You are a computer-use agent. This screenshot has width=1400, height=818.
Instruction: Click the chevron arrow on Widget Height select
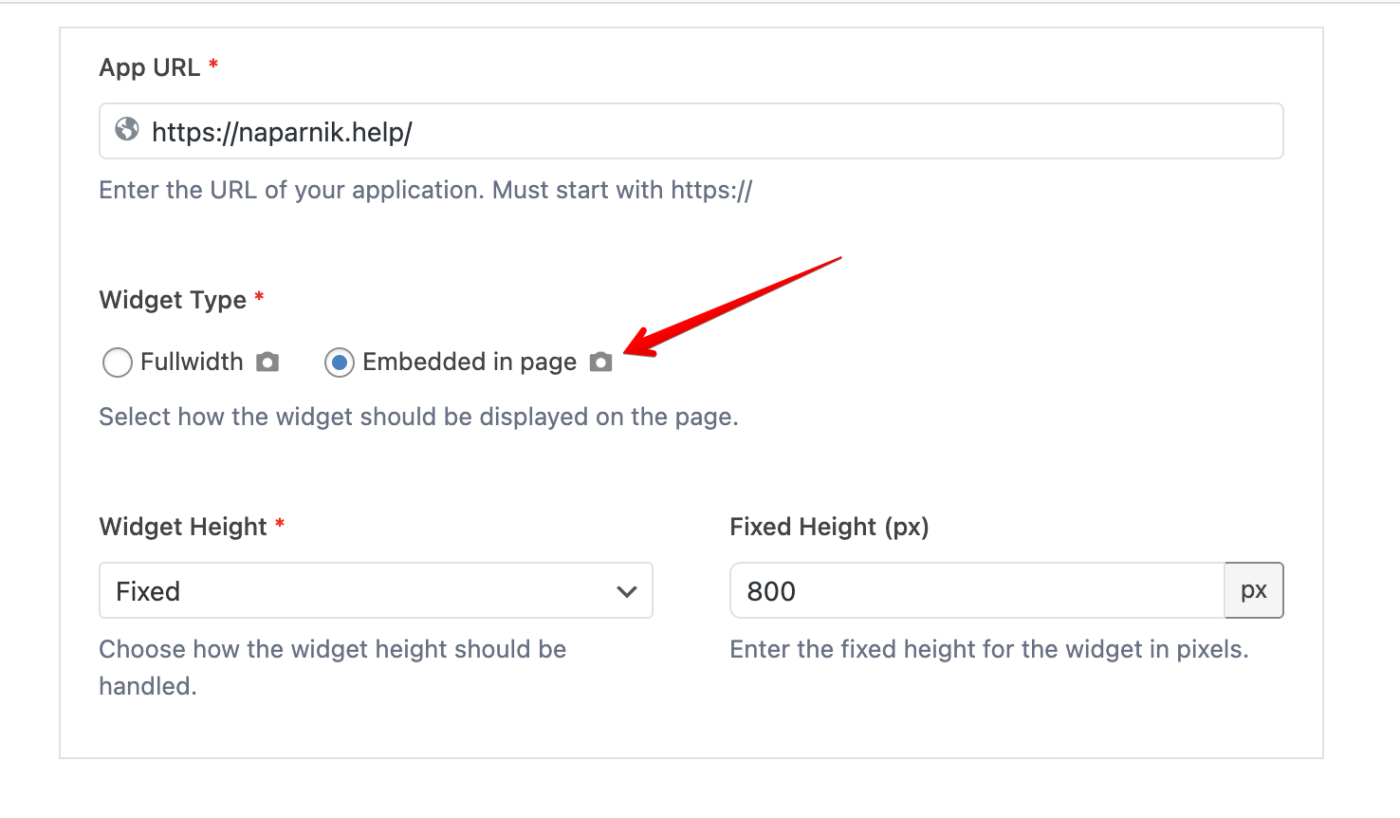pyautogui.click(x=627, y=591)
